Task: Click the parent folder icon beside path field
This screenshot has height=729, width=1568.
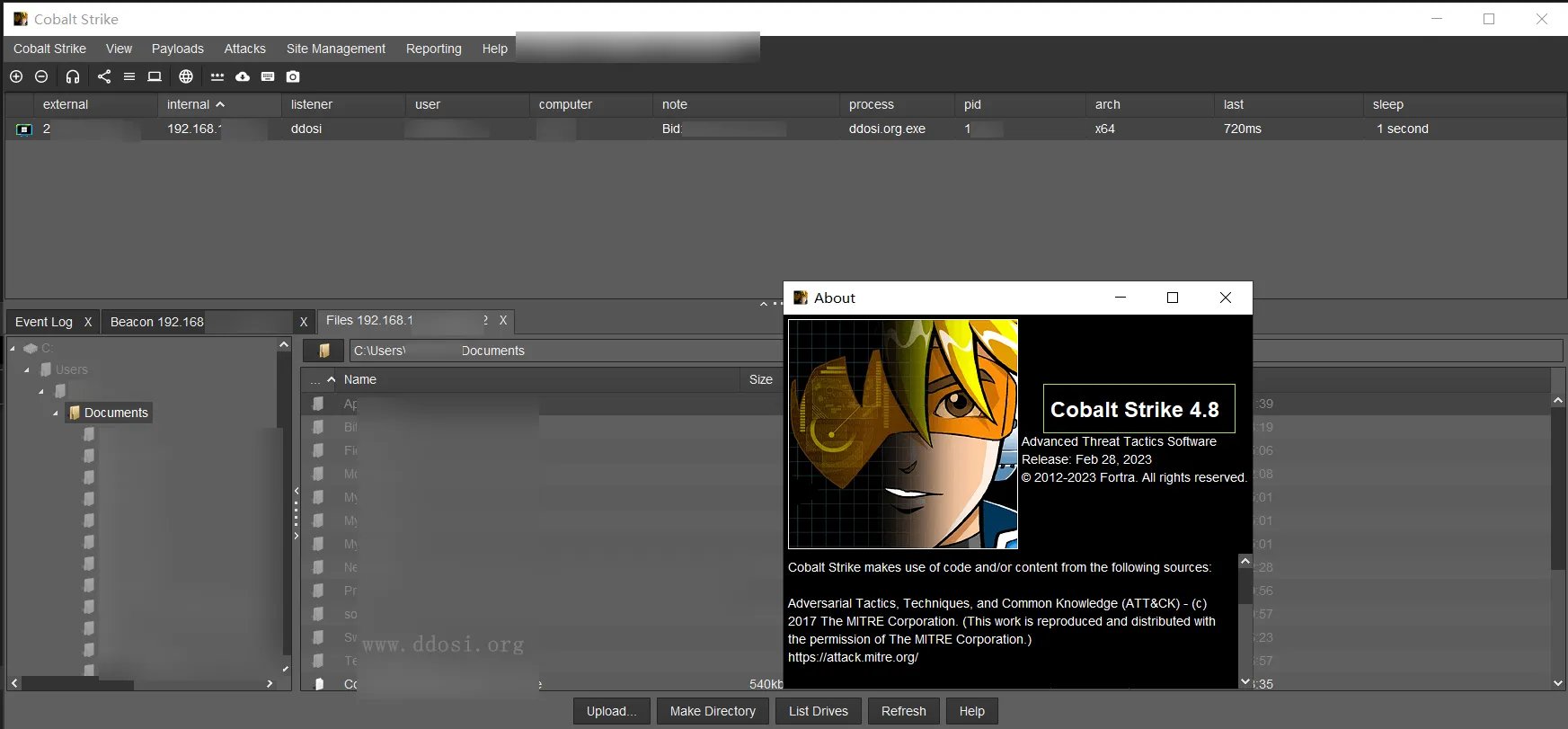Action: (324, 351)
